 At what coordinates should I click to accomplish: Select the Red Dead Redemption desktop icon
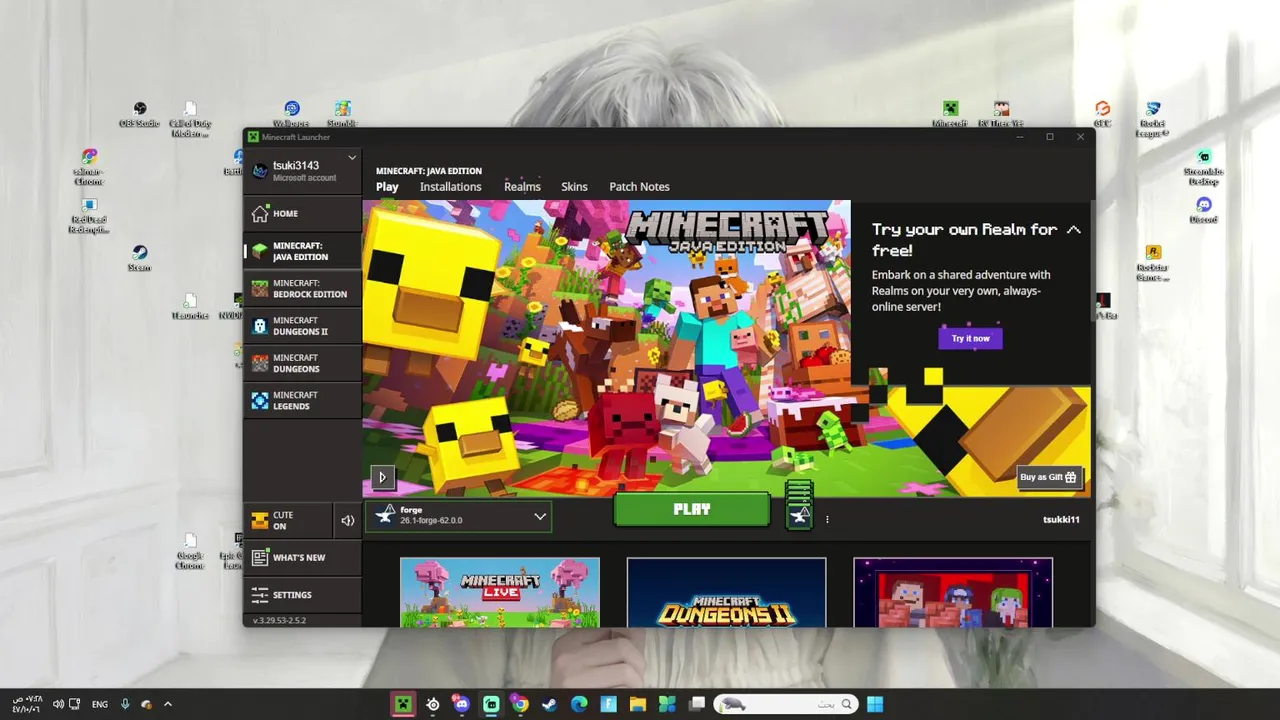88,215
